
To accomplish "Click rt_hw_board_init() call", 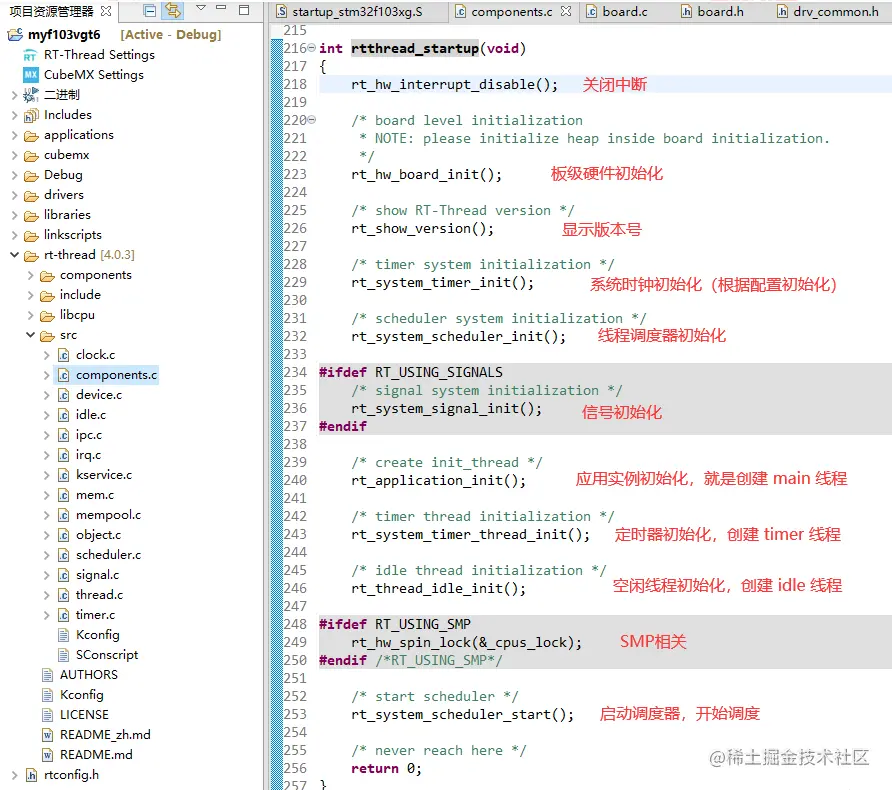I will [x=427, y=174].
